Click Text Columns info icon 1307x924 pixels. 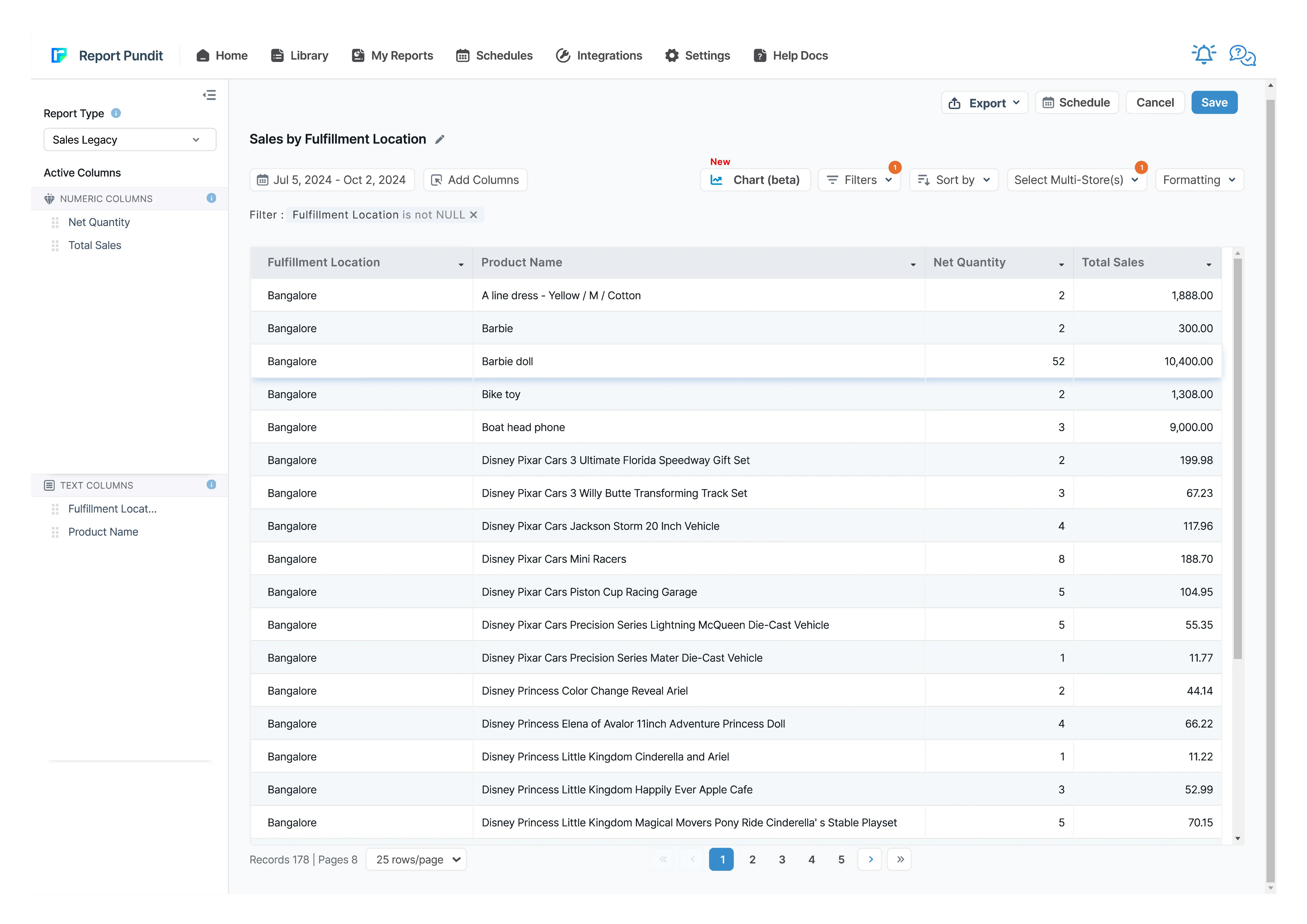(x=211, y=485)
